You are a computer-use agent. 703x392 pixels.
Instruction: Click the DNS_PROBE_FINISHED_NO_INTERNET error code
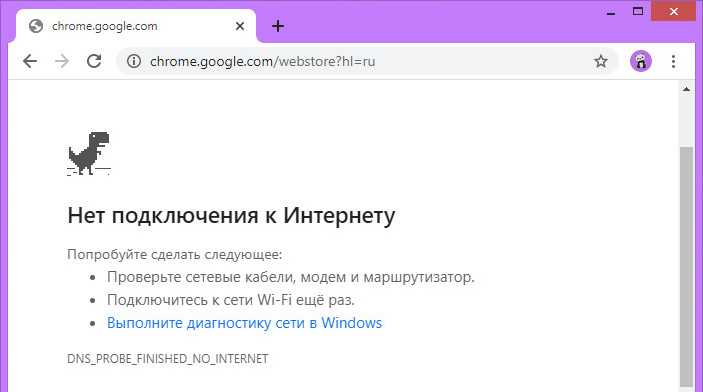pos(168,359)
